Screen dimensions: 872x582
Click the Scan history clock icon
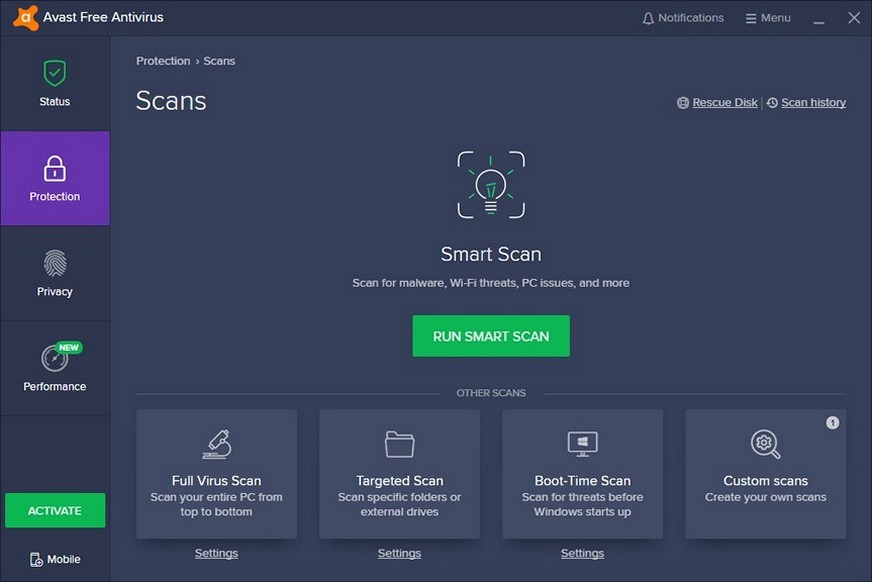[x=772, y=103]
